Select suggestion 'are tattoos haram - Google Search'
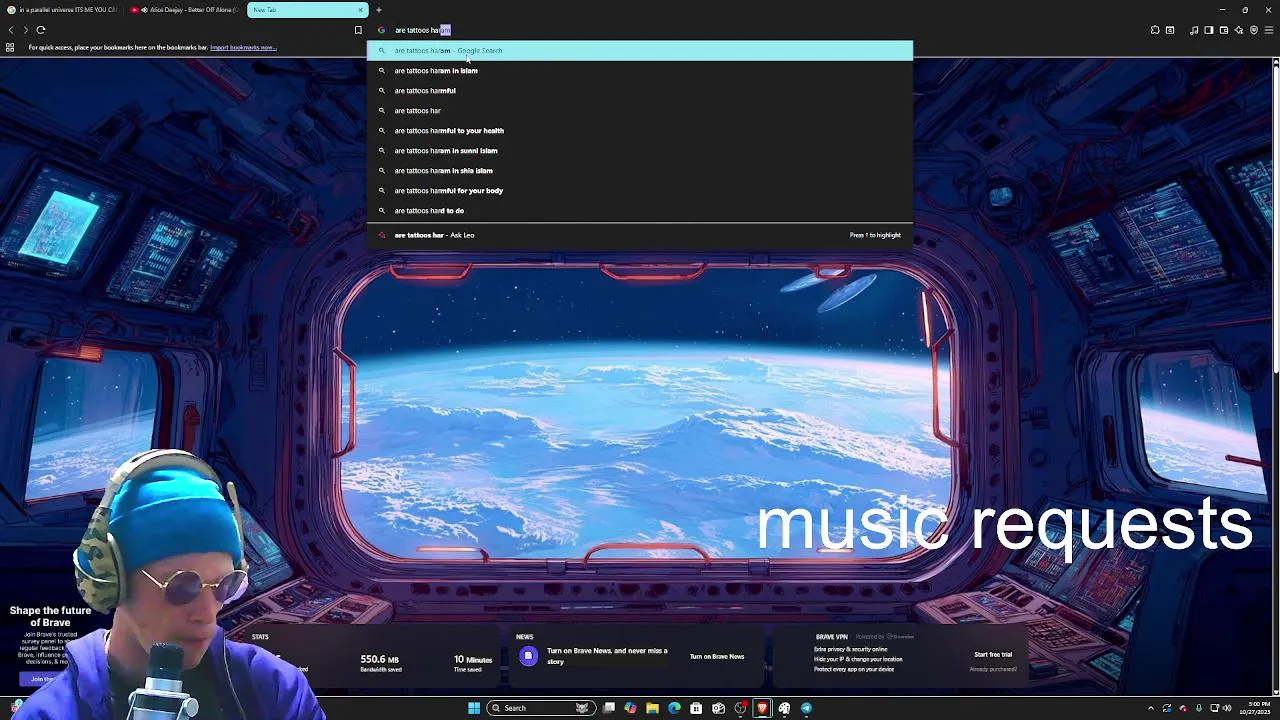Screen dimensions: 1280x720 tap(640, 50)
